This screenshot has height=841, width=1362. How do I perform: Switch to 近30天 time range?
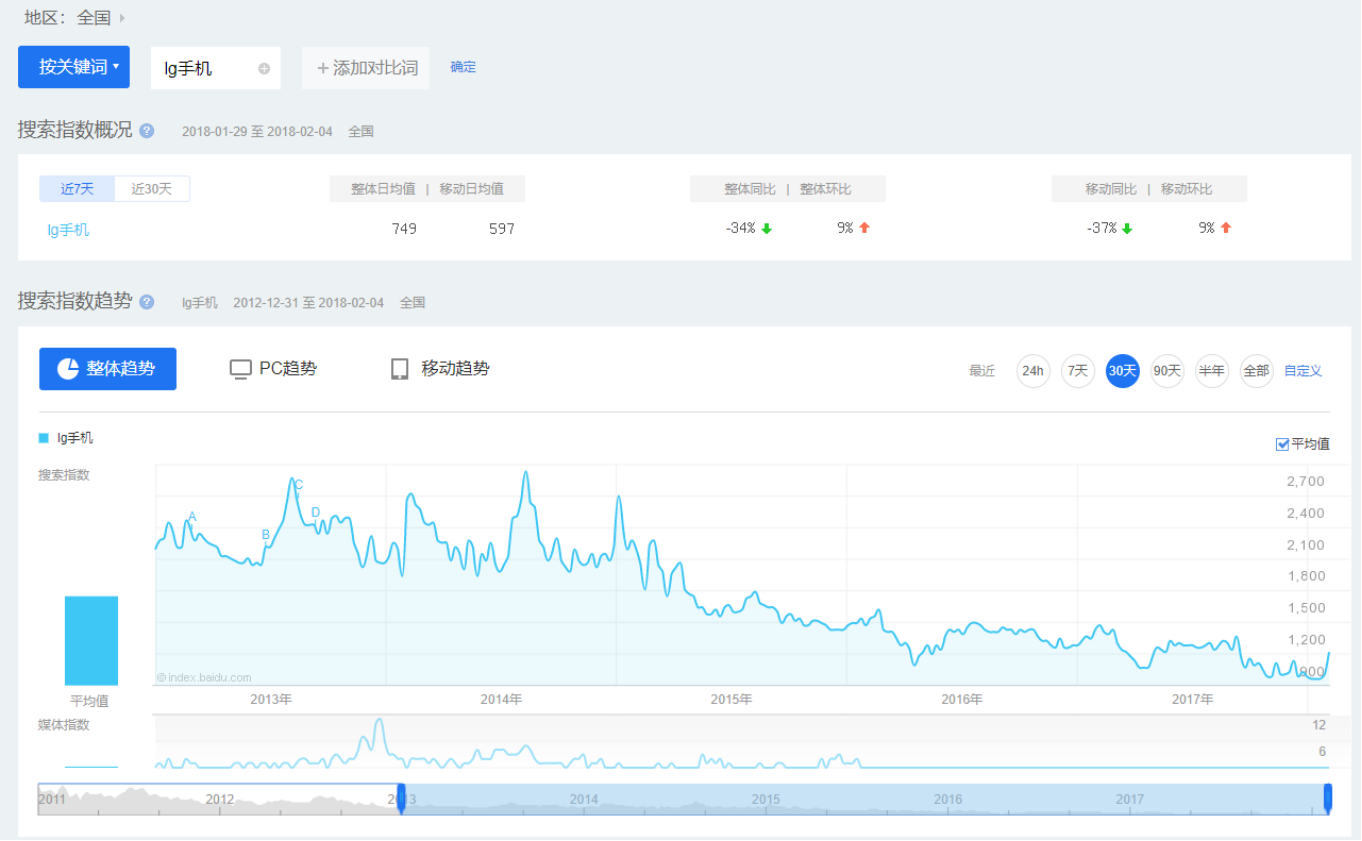tap(152, 189)
